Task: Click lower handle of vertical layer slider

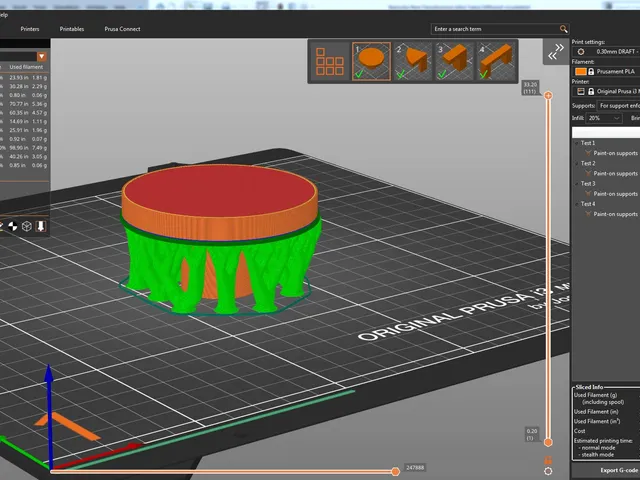Action: pos(548,442)
